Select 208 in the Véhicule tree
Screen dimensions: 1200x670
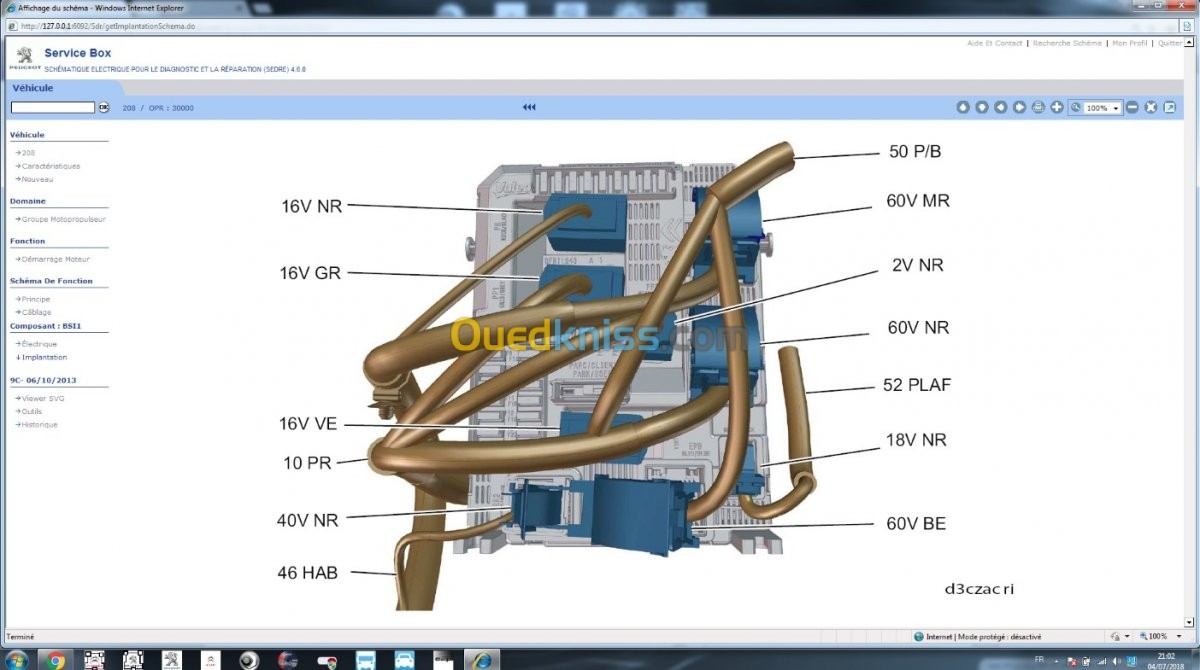point(28,153)
